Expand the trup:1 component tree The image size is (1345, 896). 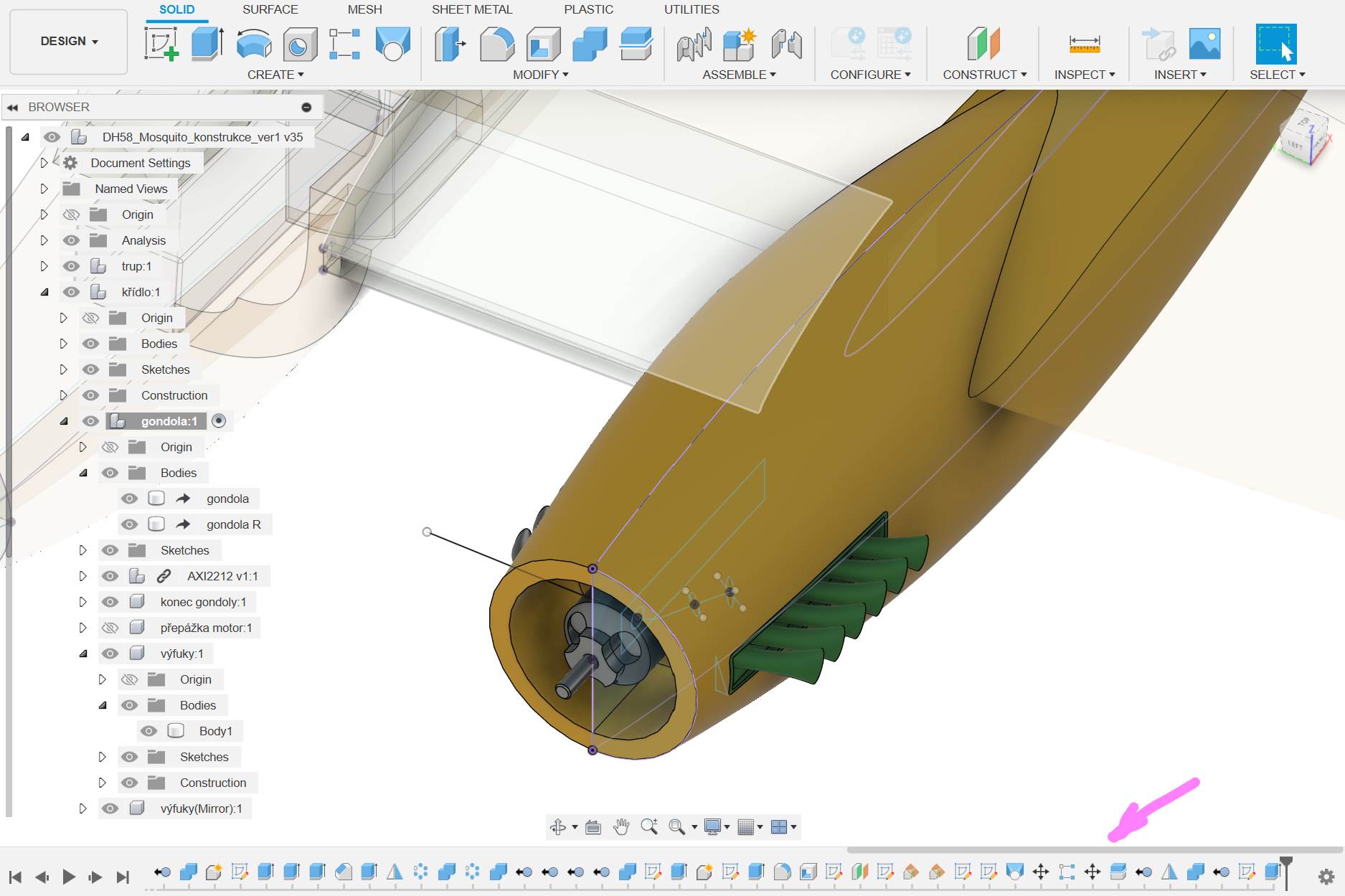point(44,266)
